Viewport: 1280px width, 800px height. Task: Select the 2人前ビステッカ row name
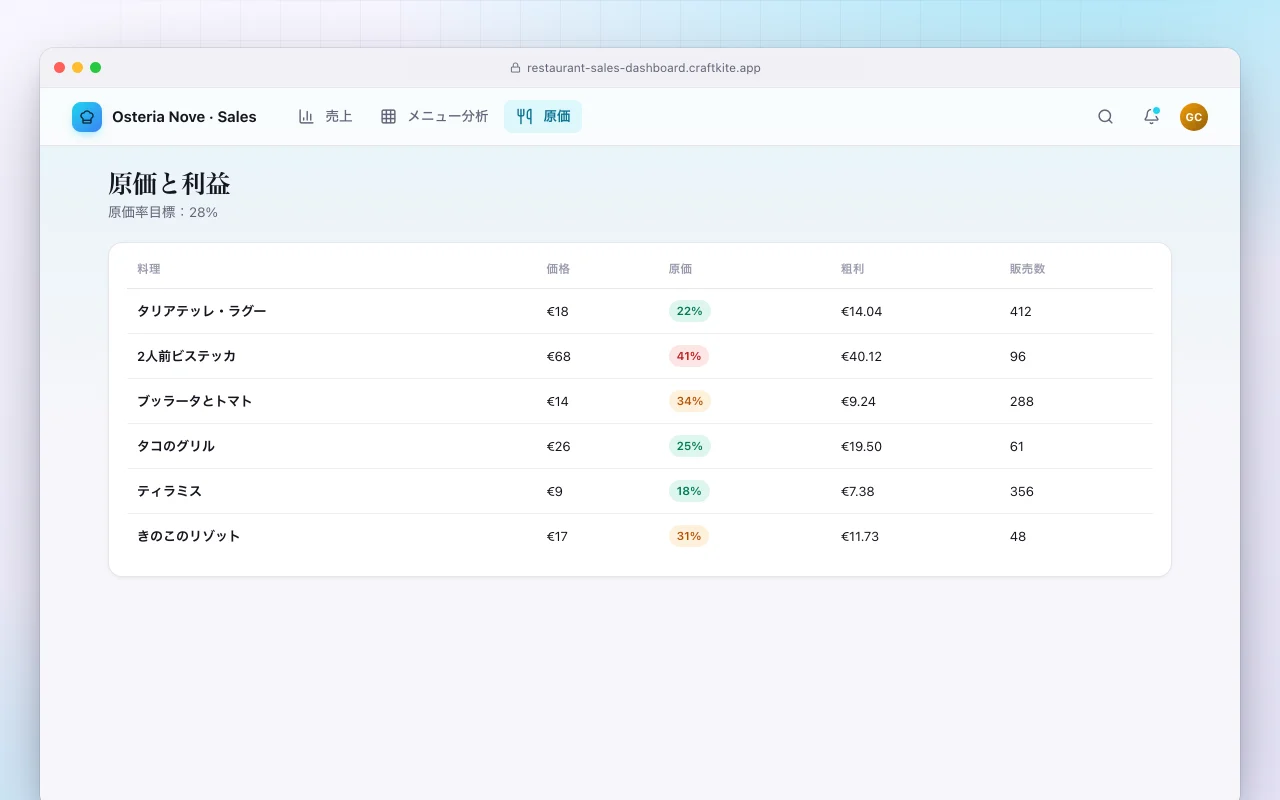pos(186,356)
